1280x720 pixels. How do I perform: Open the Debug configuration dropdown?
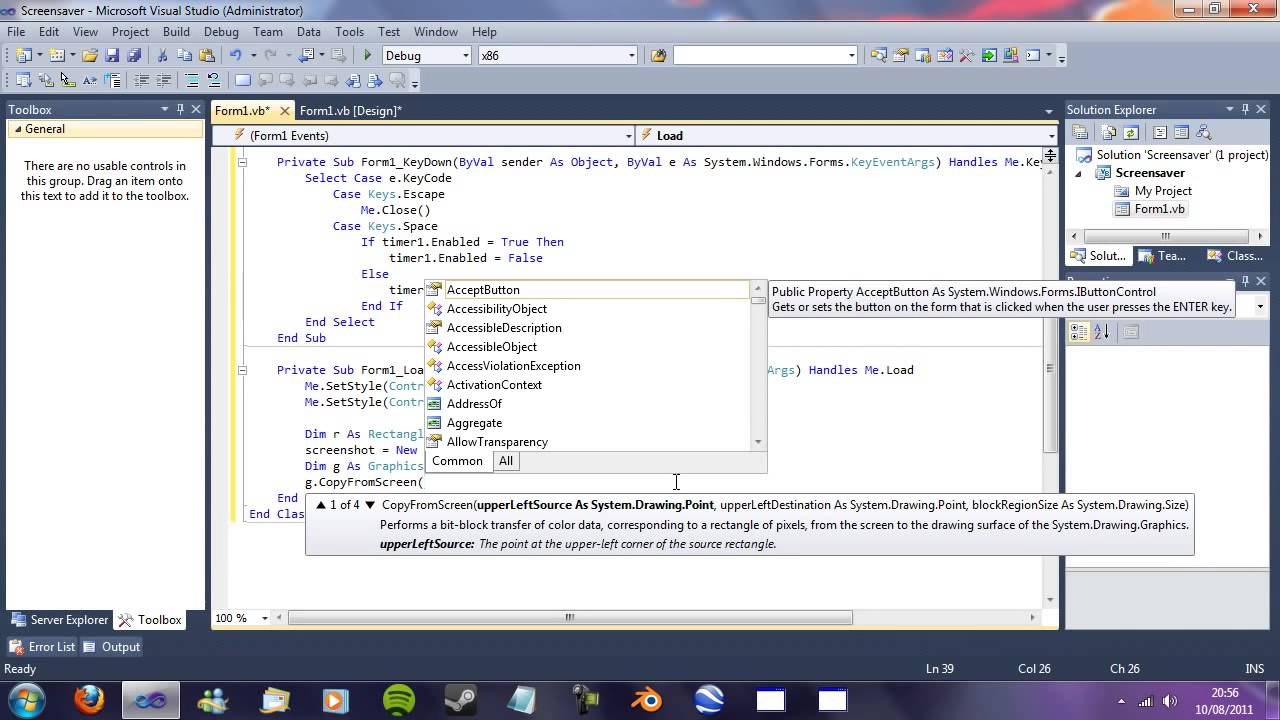point(466,55)
